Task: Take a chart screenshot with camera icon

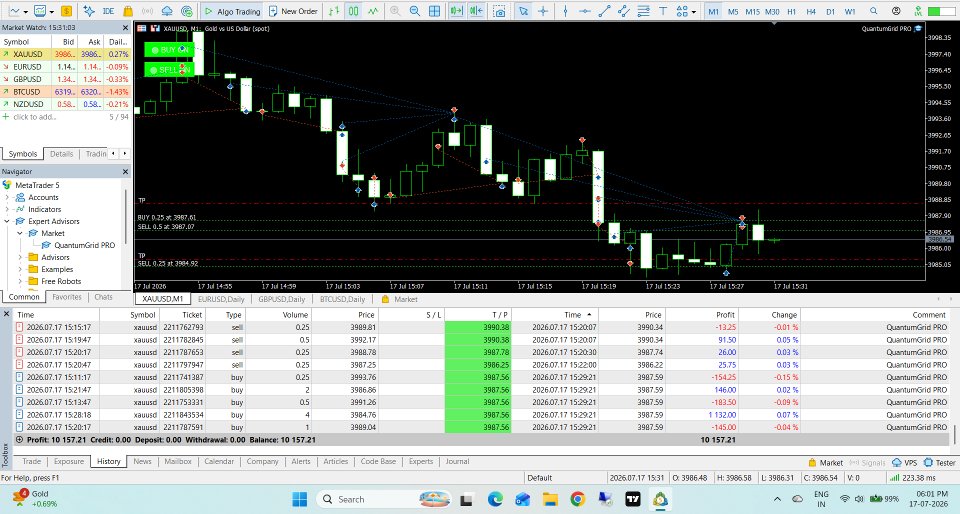Action: [500, 11]
